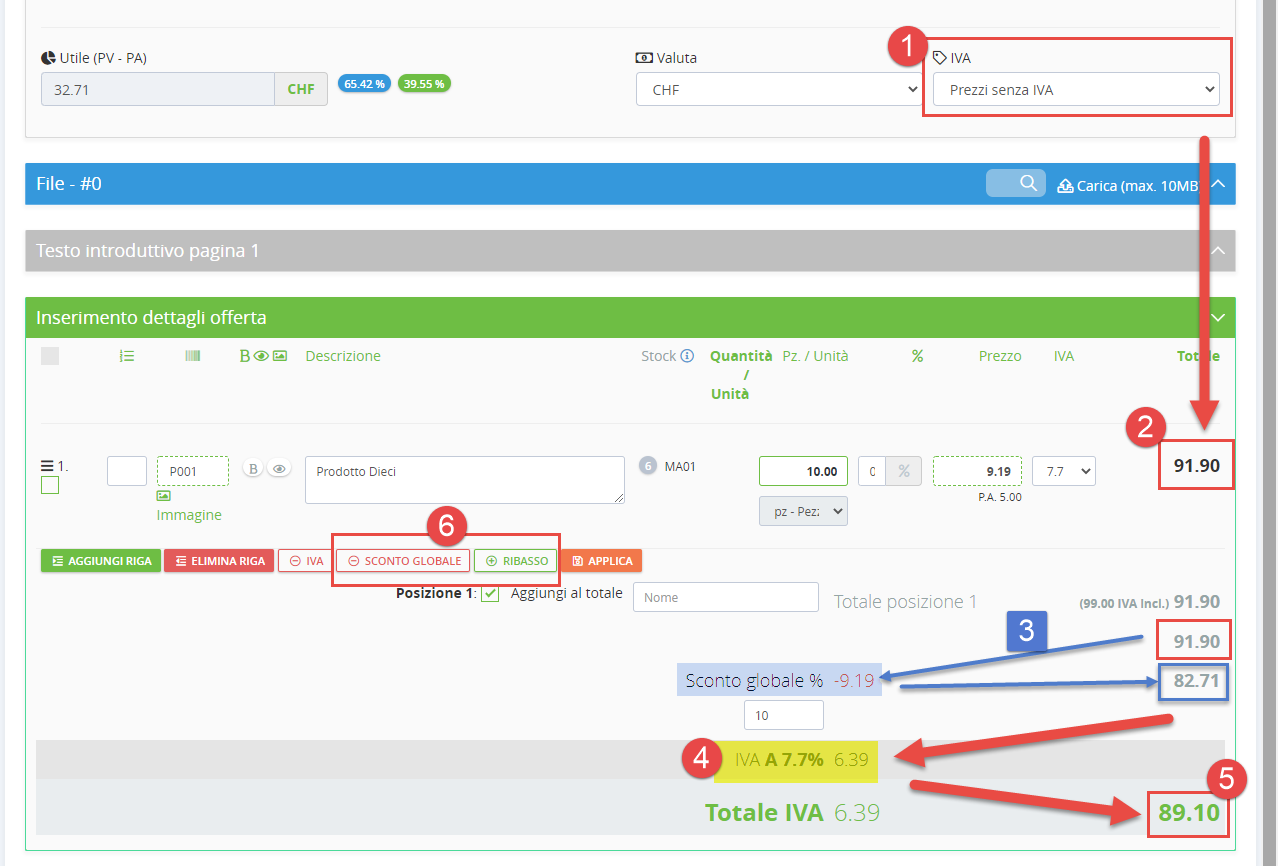Click the numbered list column header icon
This screenshot has height=866, width=1278.
tap(127, 356)
